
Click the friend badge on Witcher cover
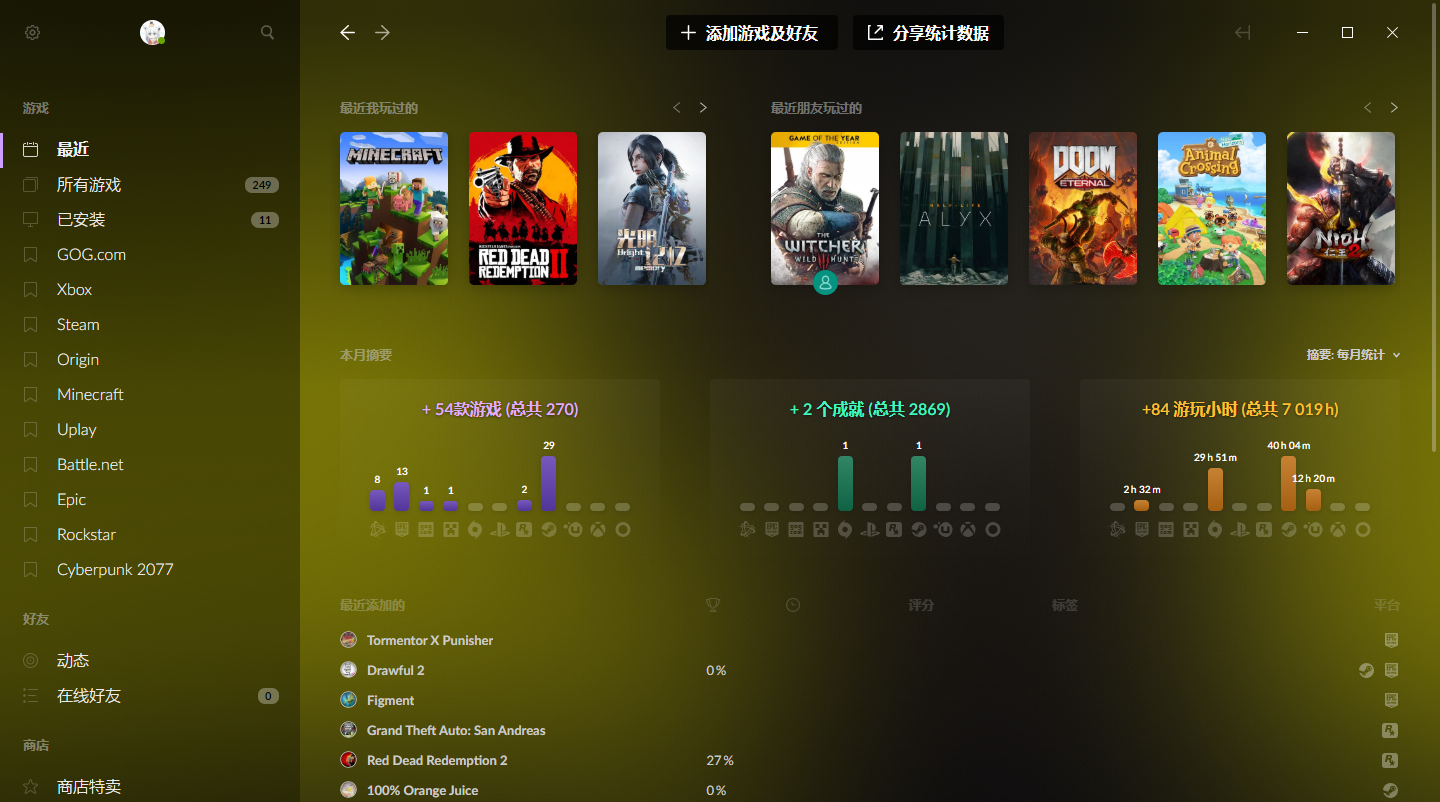coord(825,283)
